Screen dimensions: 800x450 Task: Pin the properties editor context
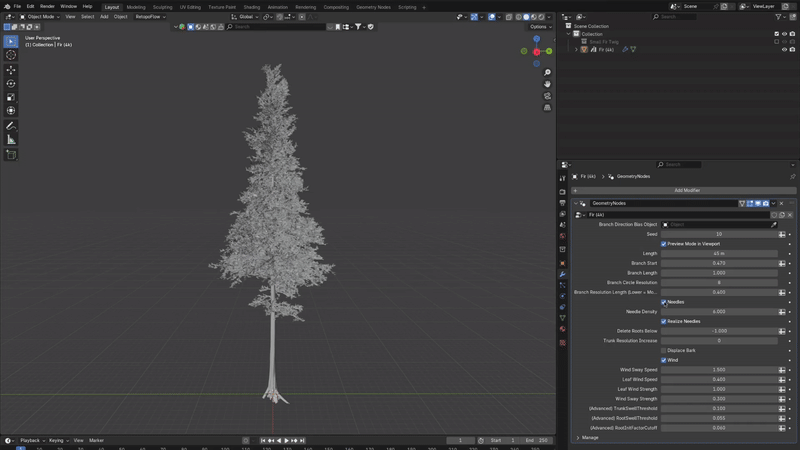pyautogui.click(x=792, y=177)
